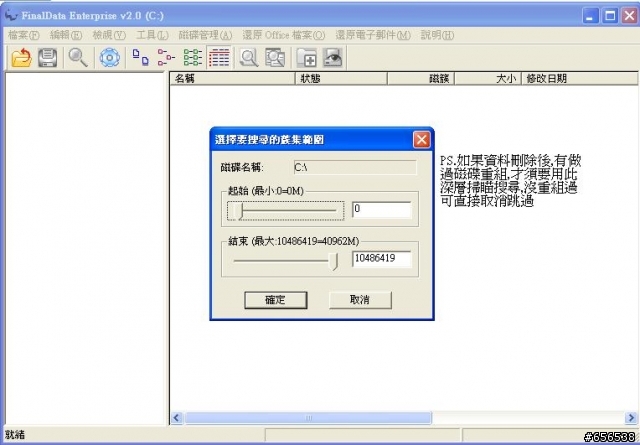This screenshot has height=445, width=640.
Task: Open the 檢視(V) menu
Action: point(109,36)
